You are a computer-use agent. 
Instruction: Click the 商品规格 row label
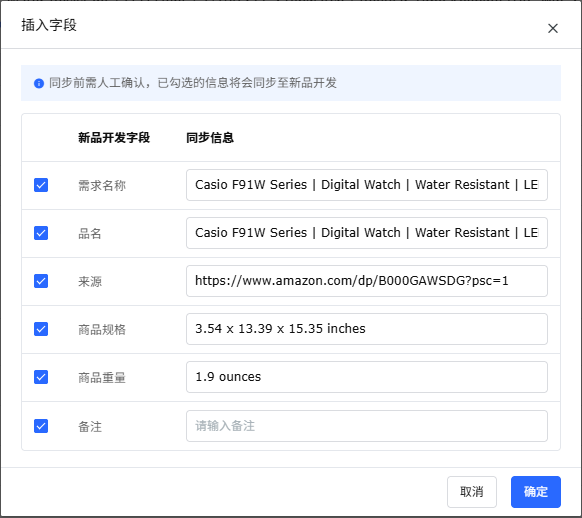(102, 330)
